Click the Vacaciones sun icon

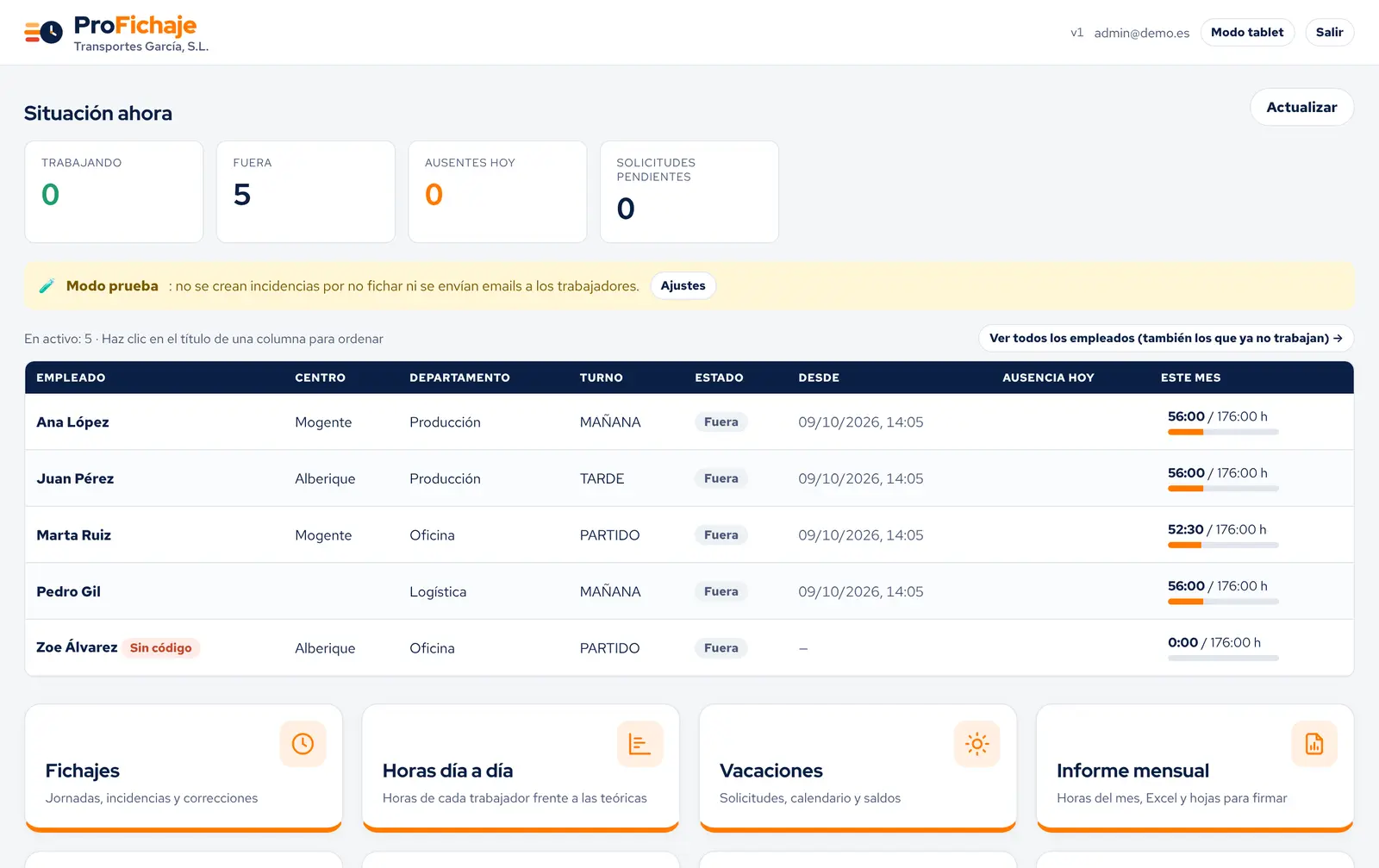977,744
